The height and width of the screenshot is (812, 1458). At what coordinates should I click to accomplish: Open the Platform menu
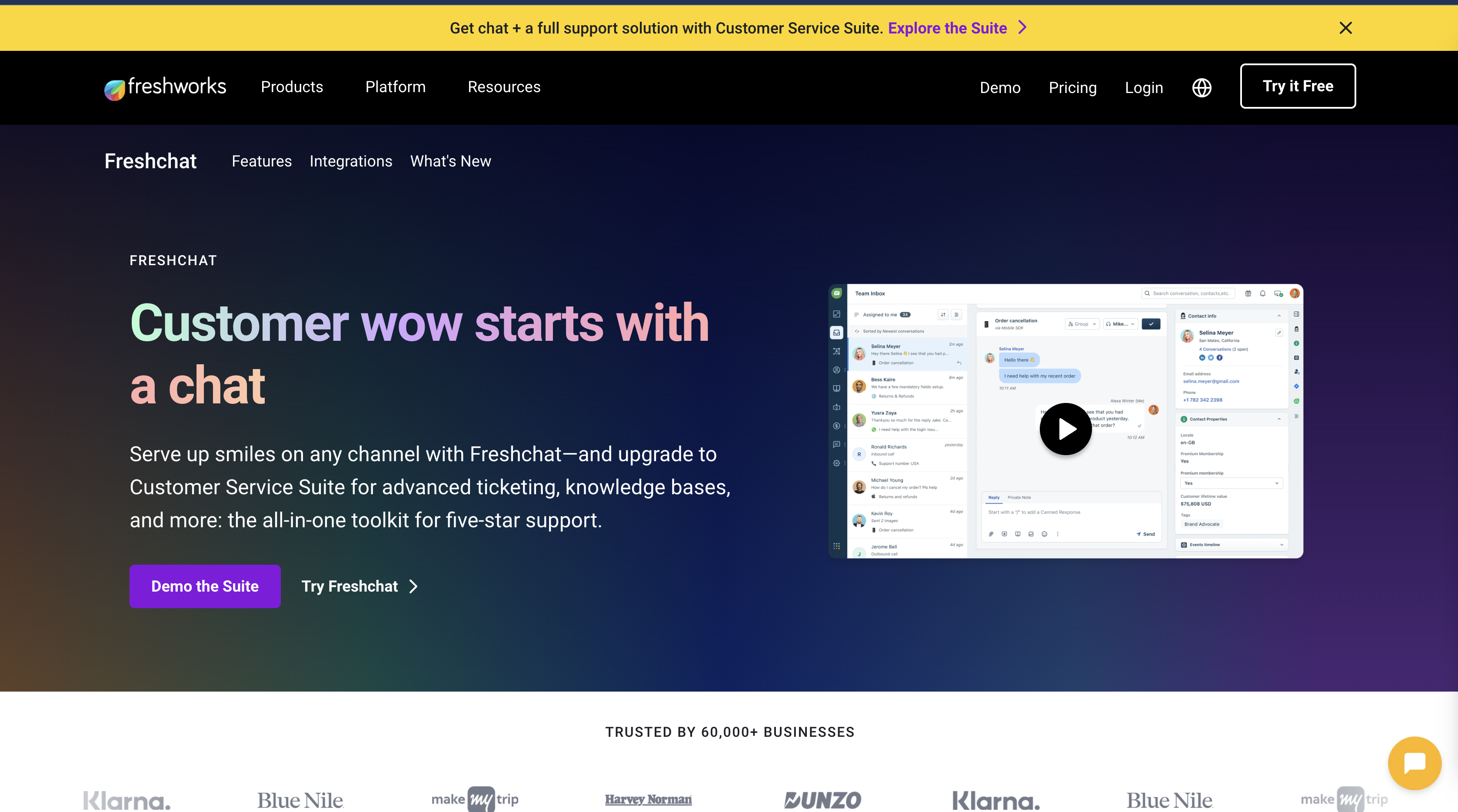click(395, 87)
